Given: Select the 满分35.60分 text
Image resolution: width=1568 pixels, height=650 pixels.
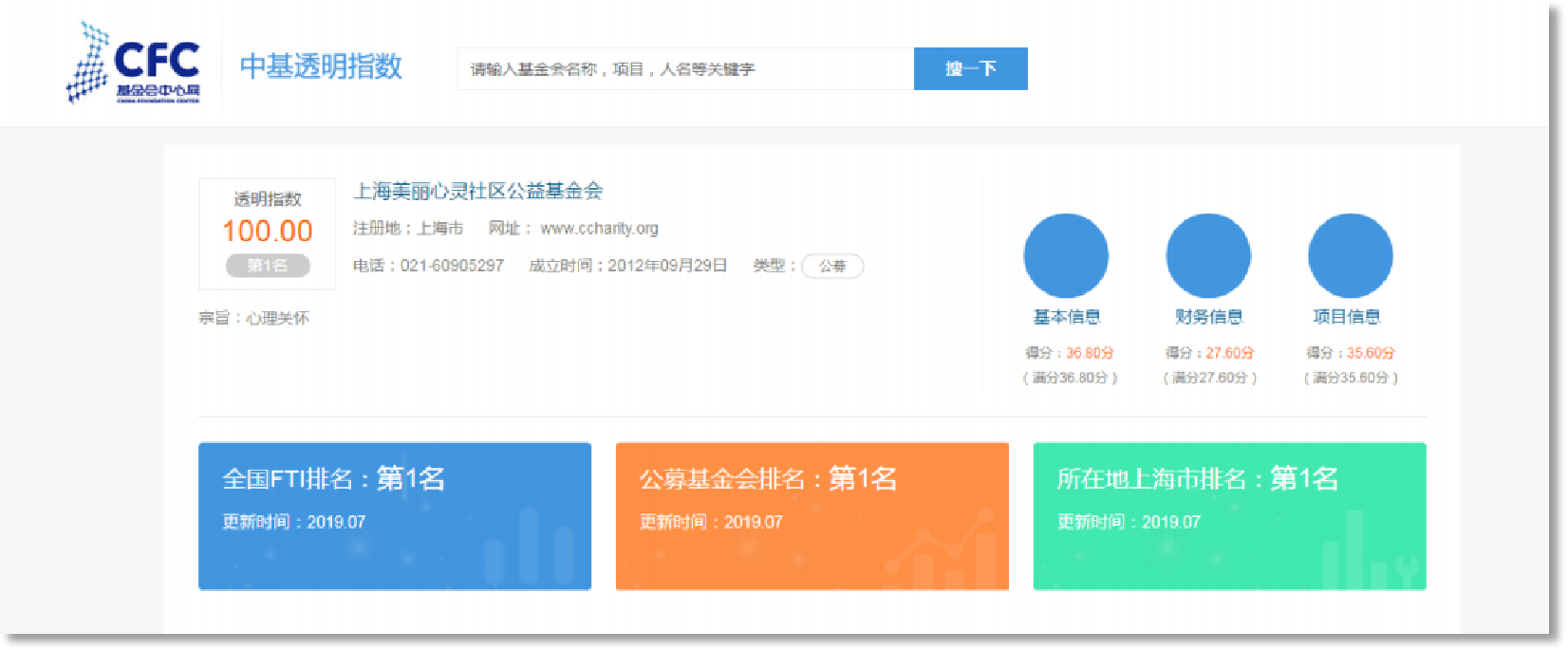Looking at the screenshot, I should [x=1351, y=378].
